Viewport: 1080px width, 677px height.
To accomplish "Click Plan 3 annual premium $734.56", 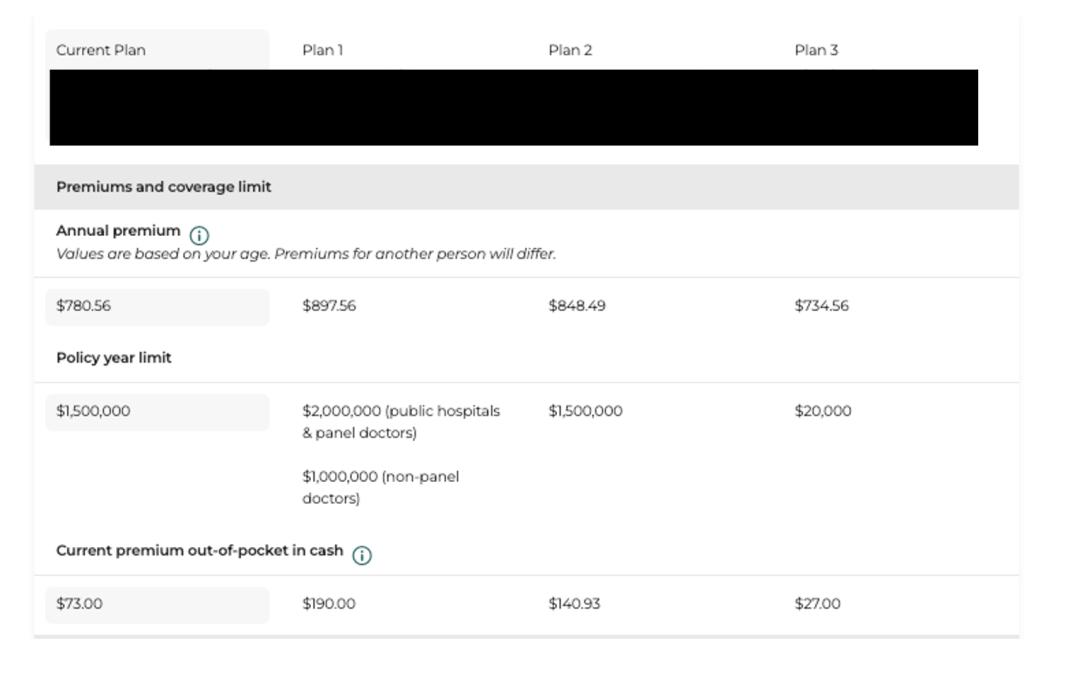I will pyautogui.click(x=822, y=306).
